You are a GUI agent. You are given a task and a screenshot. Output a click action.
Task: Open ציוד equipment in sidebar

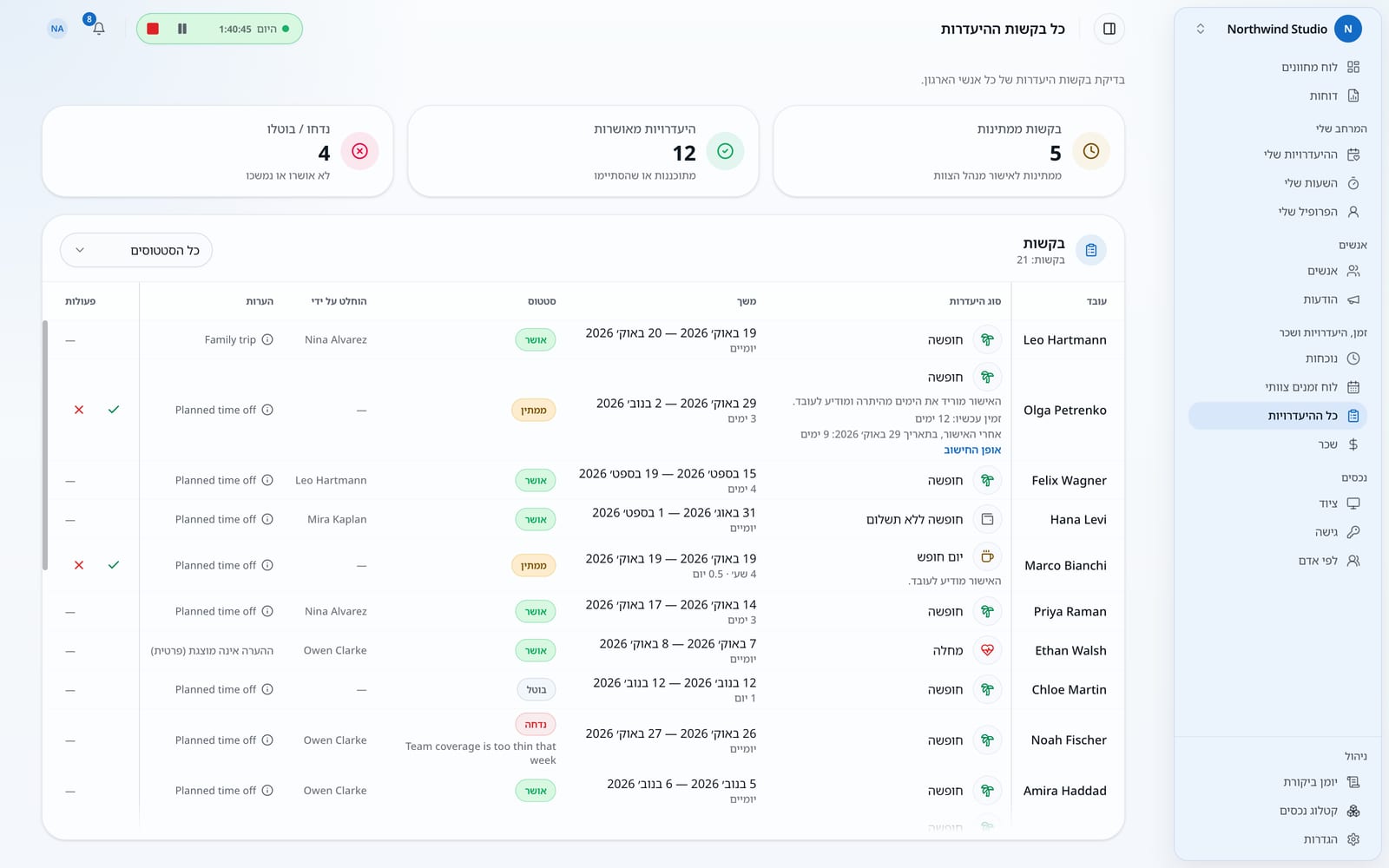tap(1277, 503)
